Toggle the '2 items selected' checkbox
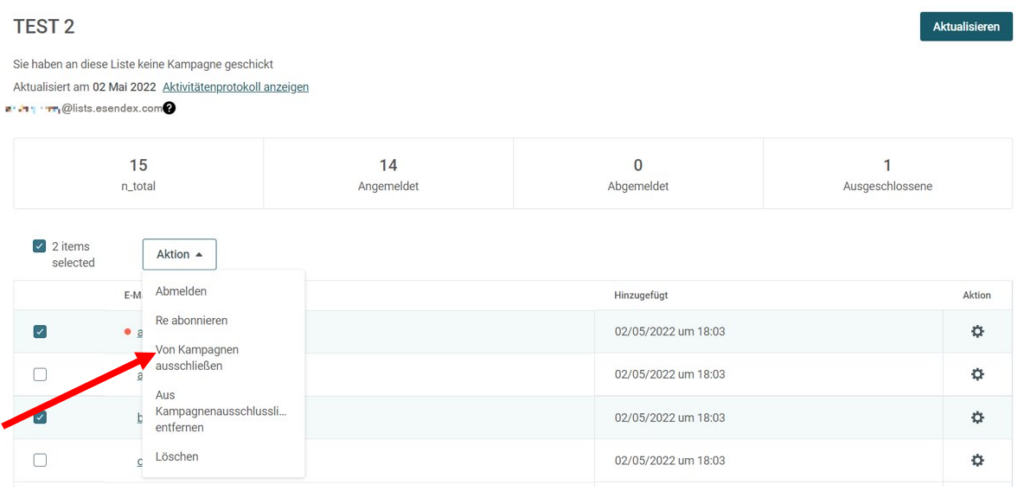 point(39,246)
